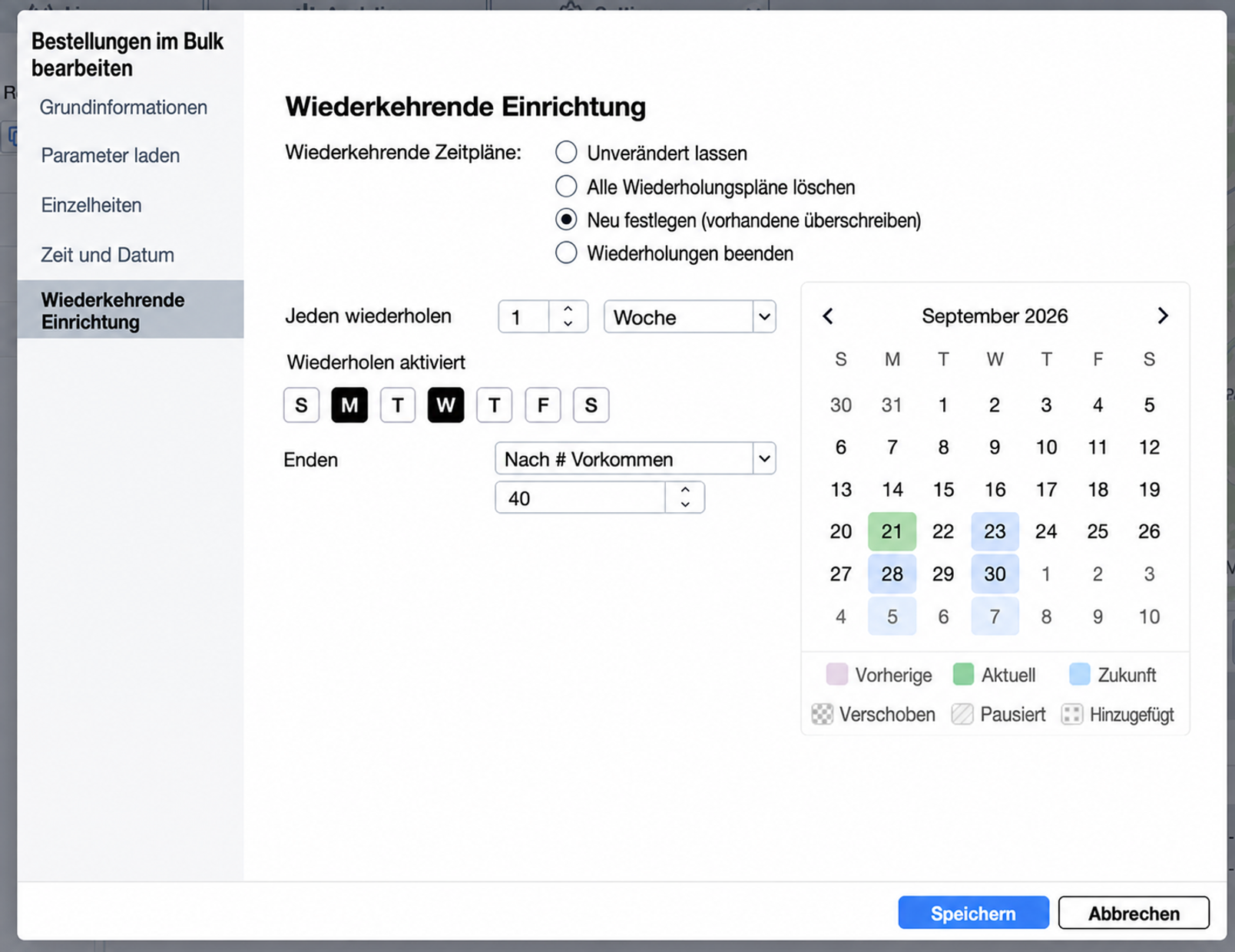1235x952 pixels.
Task: Open the 'Nach # Vorkommen' end dropdown
Action: click(635, 459)
